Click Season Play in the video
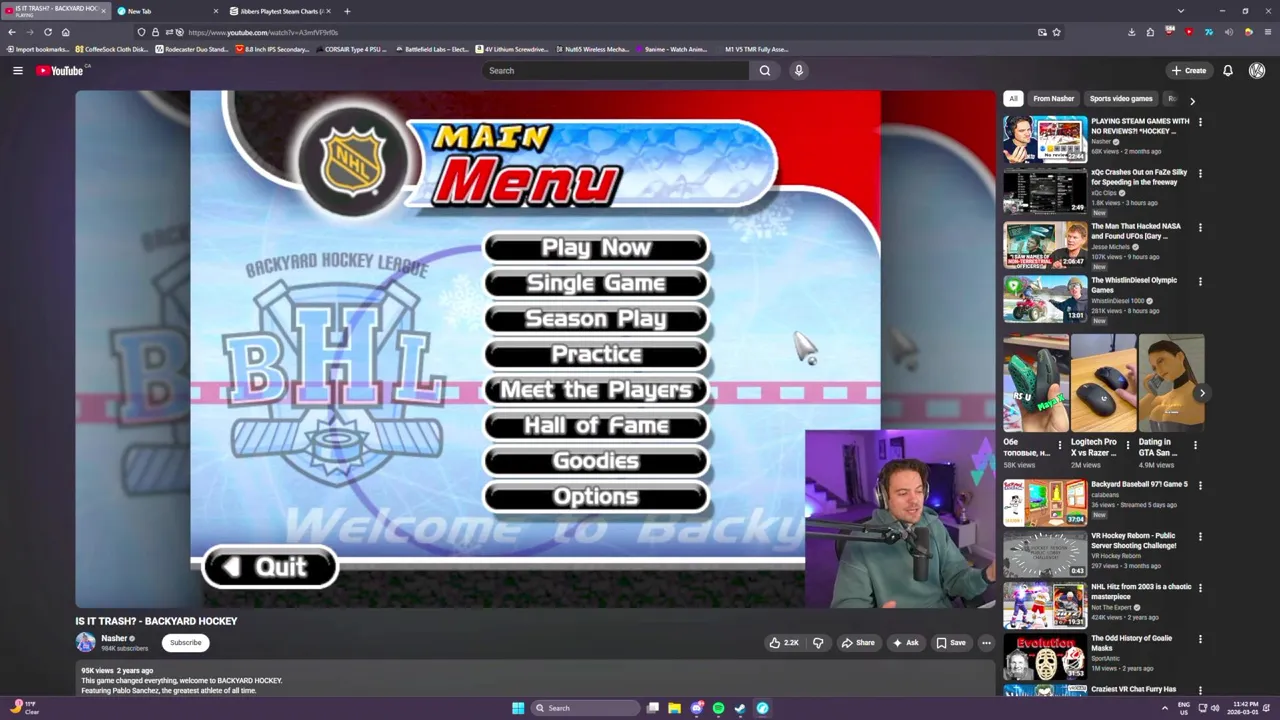The width and height of the screenshot is (1280, 720). [x=596, y=319]
